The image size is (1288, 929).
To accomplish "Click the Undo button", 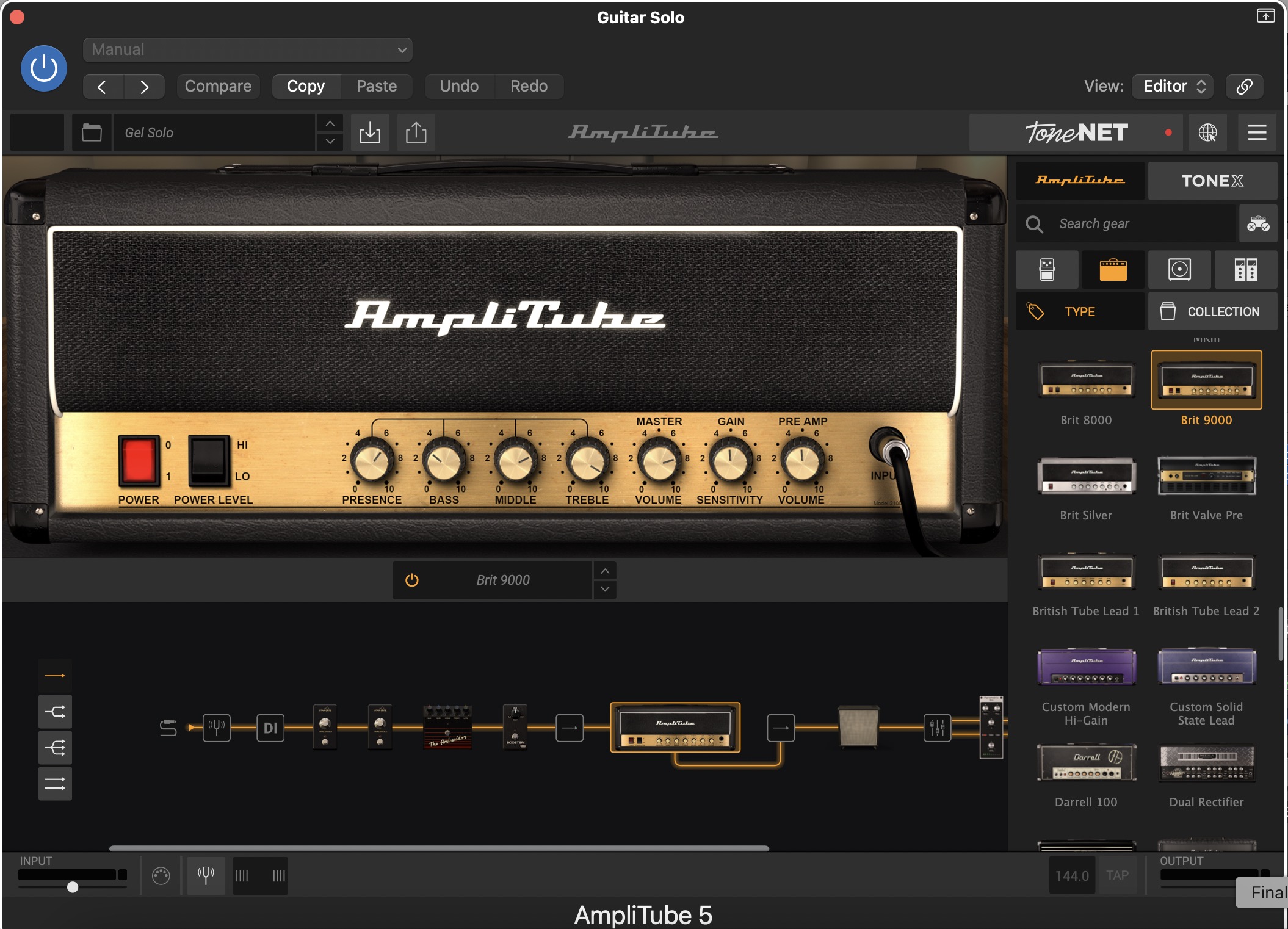I will [x=459, y=86].
